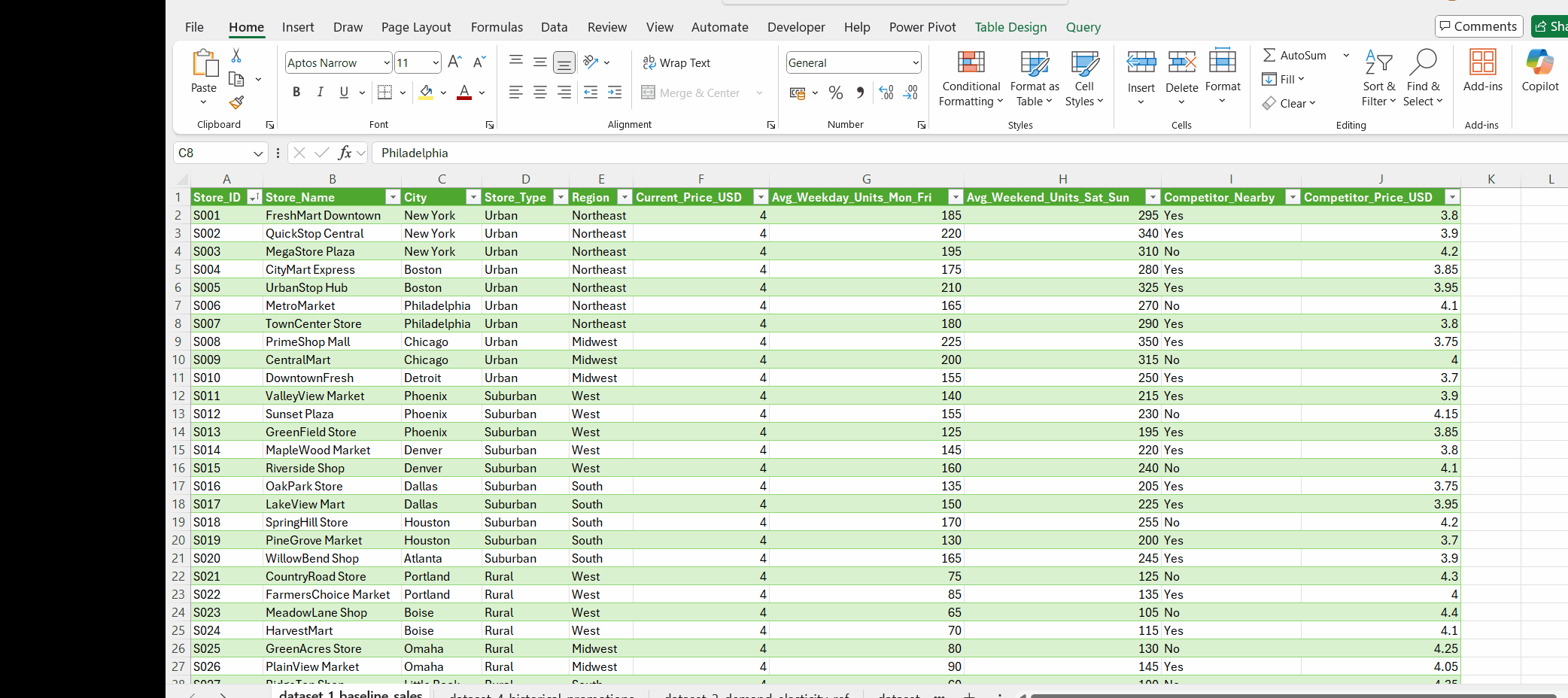Click the Format Painter brush icon
Image resolution: width=1568 pixels, height=698 pixels.
pos(236,102)
